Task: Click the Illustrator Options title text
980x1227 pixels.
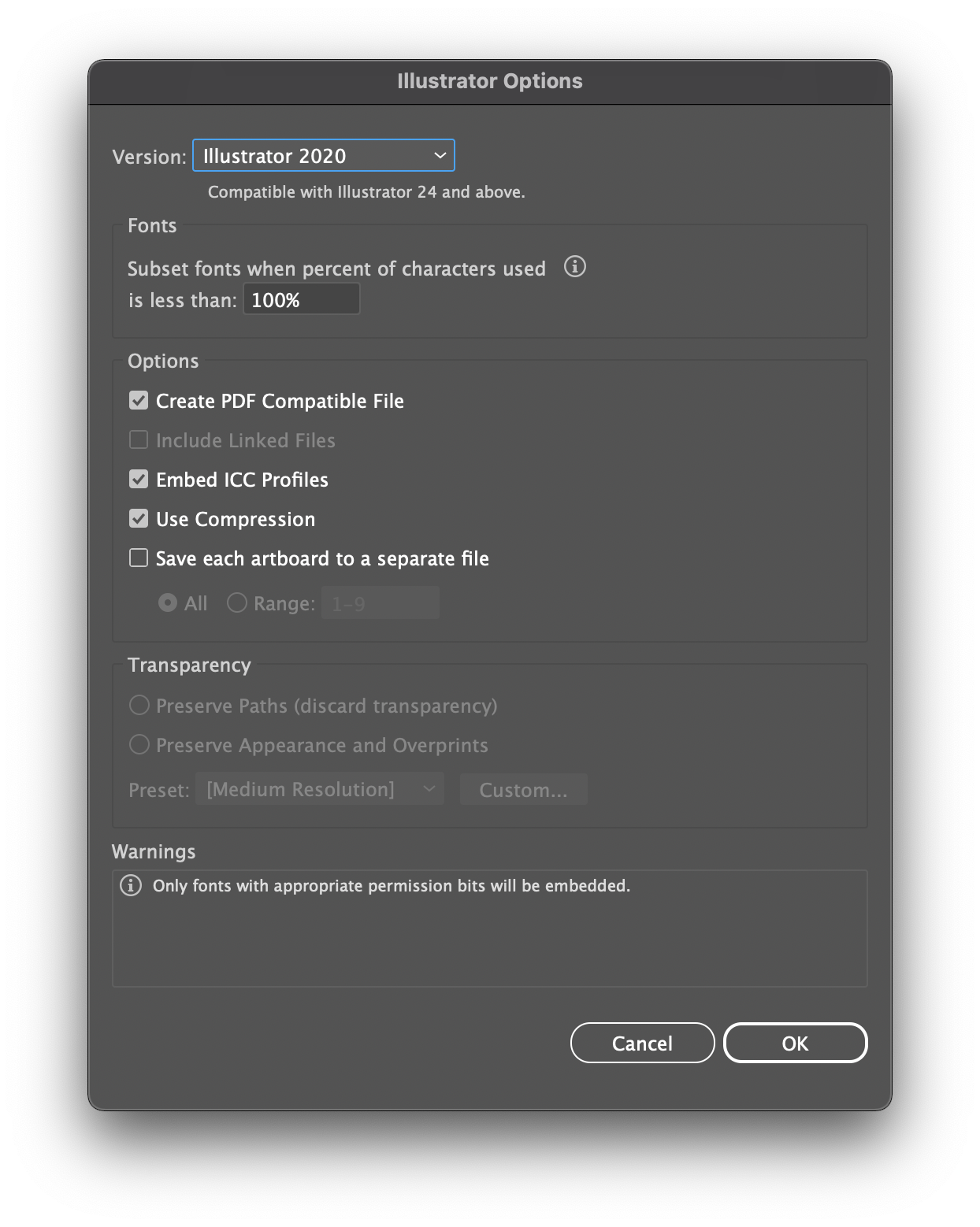Action: [490, 81]
